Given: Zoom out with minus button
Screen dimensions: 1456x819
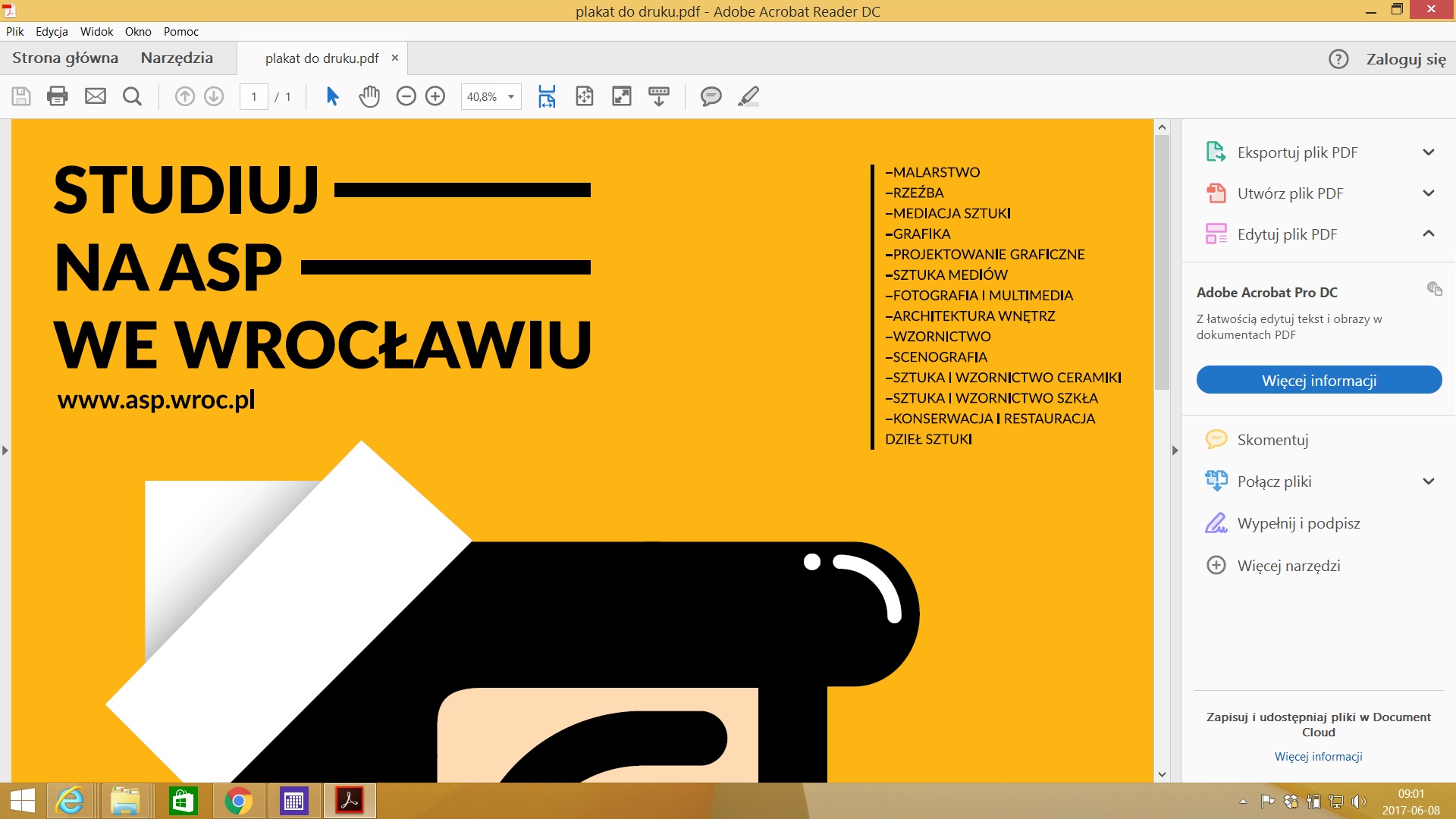Looking at the screenshot, I should (406, 96).
